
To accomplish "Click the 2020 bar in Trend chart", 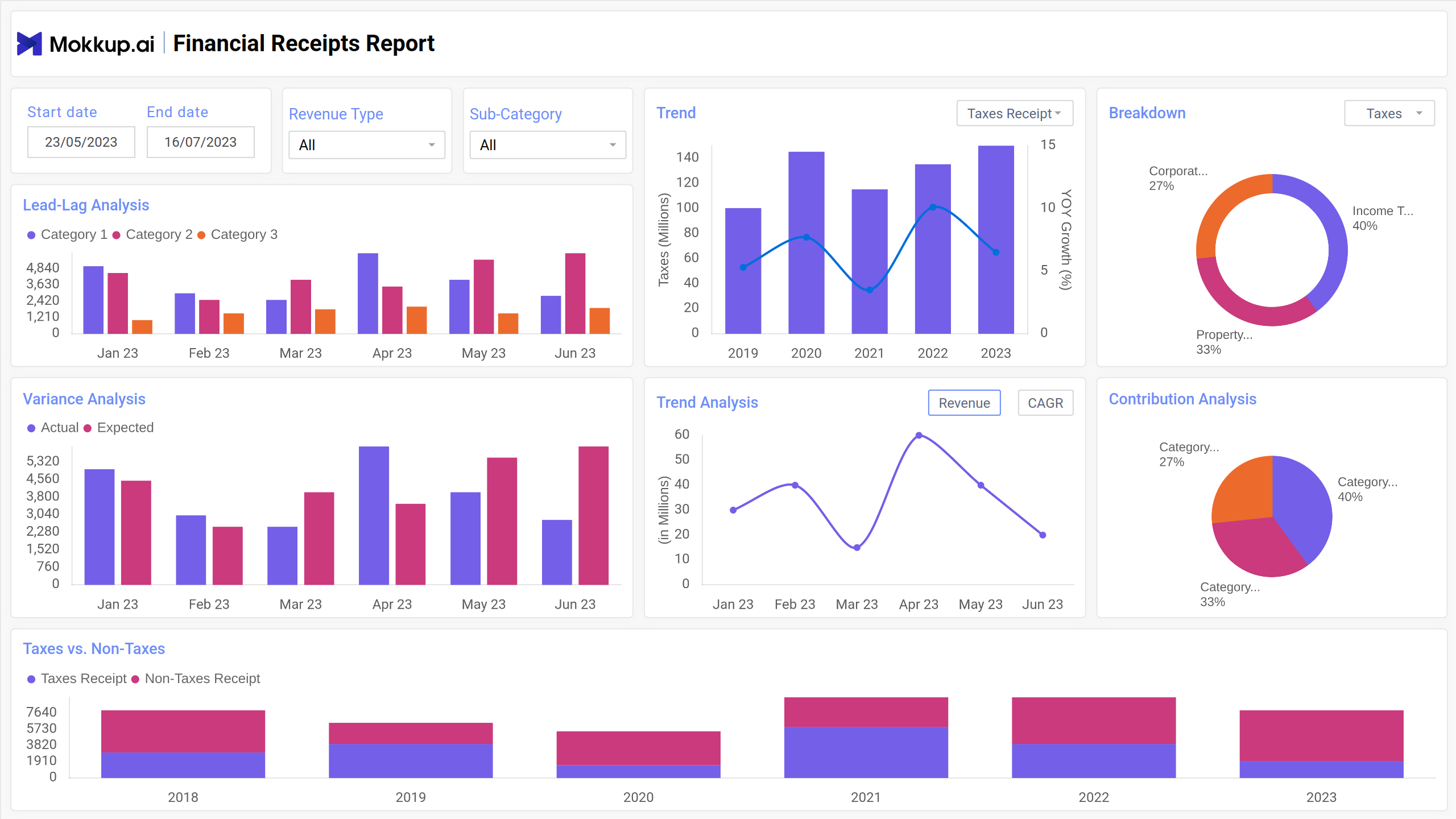I will click(x=806, y=242).
